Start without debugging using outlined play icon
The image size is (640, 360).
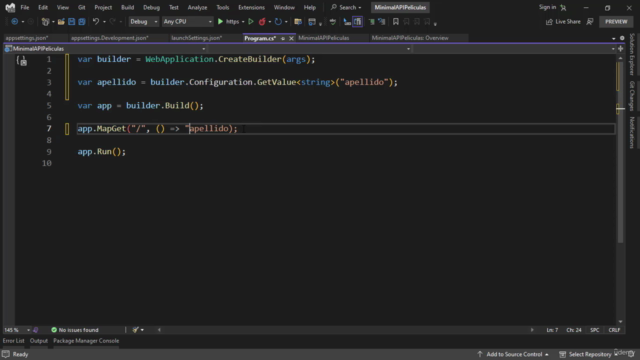(251, 22)
